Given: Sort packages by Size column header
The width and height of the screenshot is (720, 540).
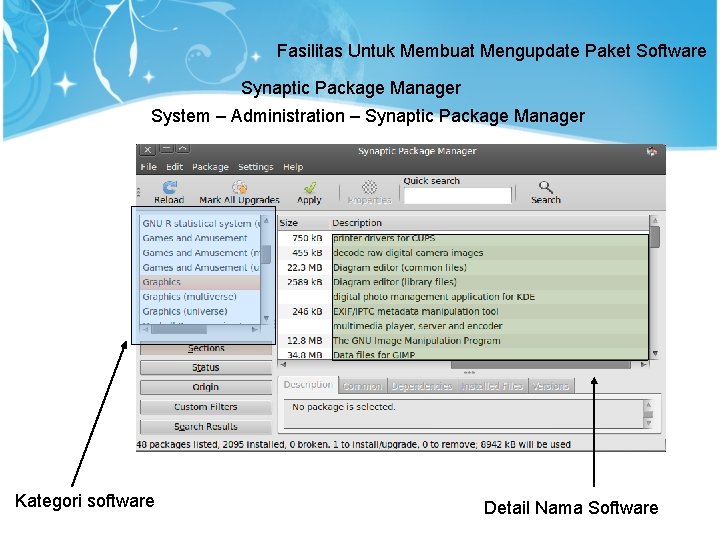Looking at the screenshot, I should pyautogui.click(x=303, y=223).
